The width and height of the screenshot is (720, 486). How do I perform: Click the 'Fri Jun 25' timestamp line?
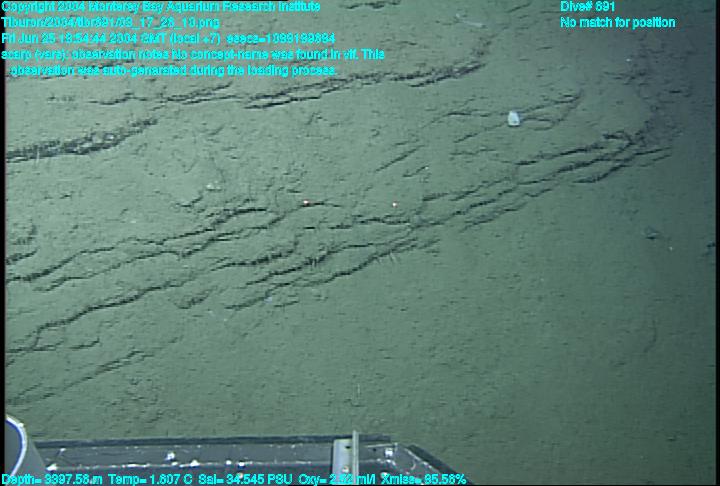coord(168,39)
